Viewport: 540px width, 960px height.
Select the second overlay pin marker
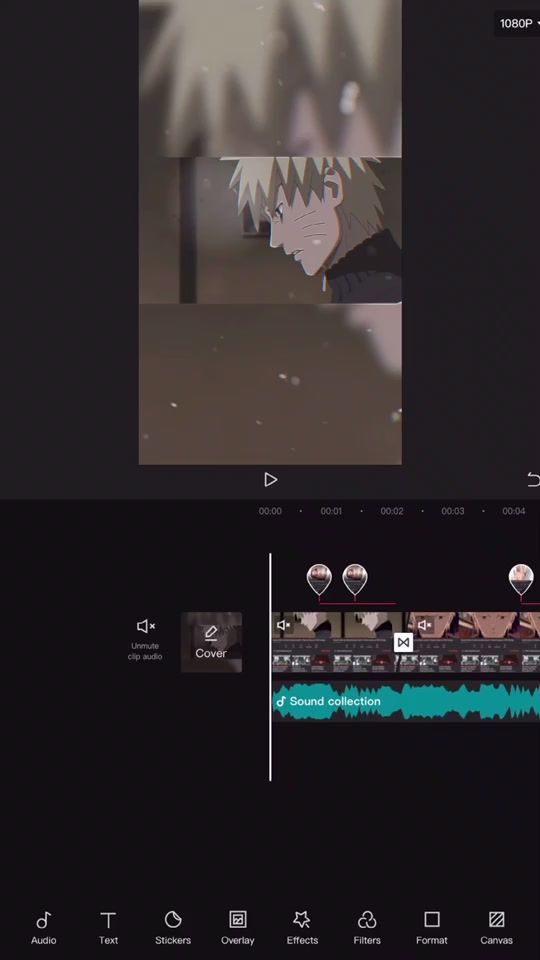pos(355,580)
